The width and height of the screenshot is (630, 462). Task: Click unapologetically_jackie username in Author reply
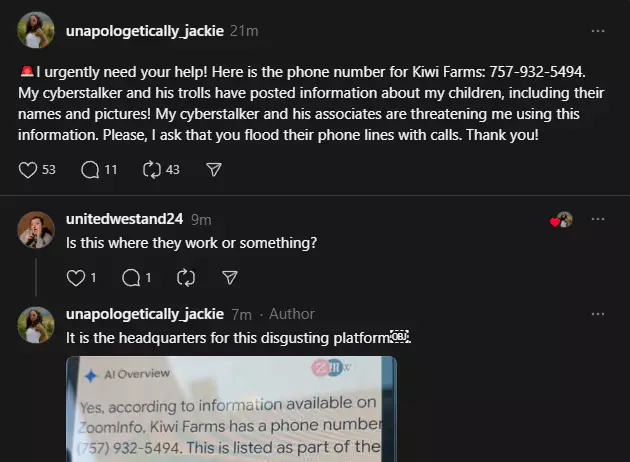pyautogui.click(x=145, y=314)
